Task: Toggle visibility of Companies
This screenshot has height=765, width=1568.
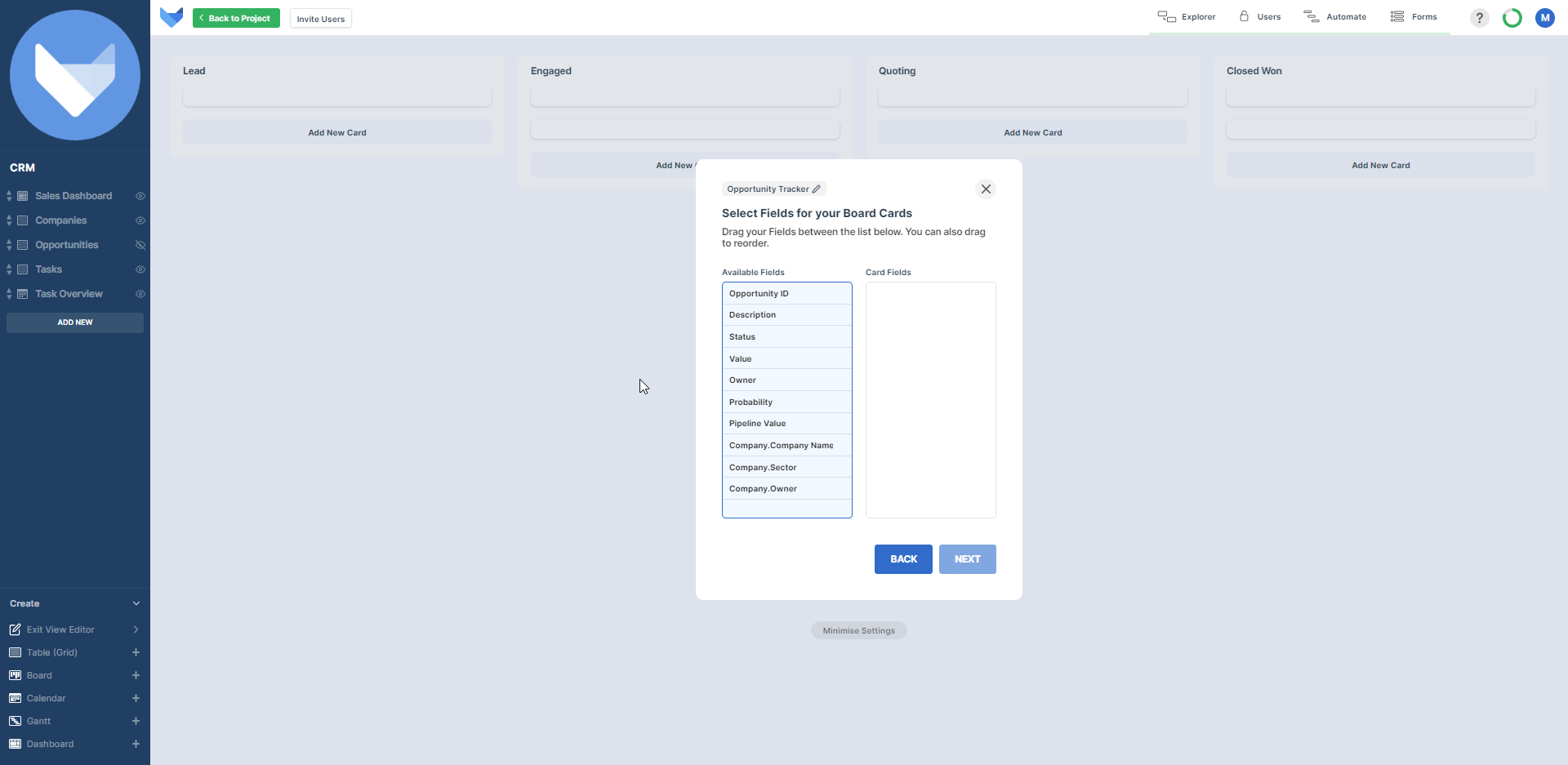Action: pos(140,220)
